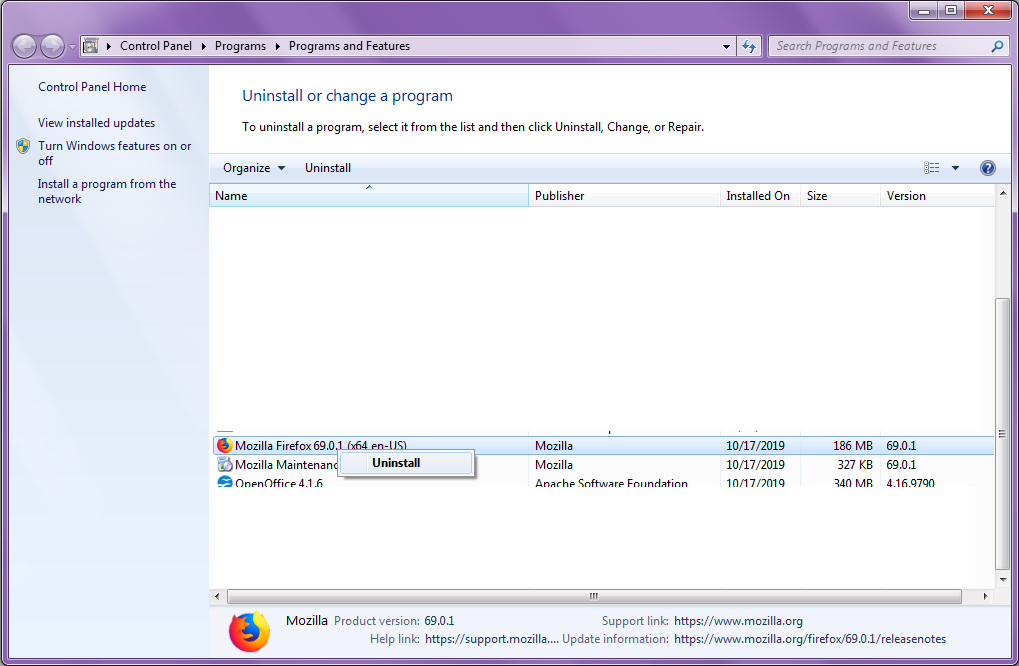Screen dimensions: 1019x666
Task: Open the recent pages dropdown arrow
Action: coord(72,47)
